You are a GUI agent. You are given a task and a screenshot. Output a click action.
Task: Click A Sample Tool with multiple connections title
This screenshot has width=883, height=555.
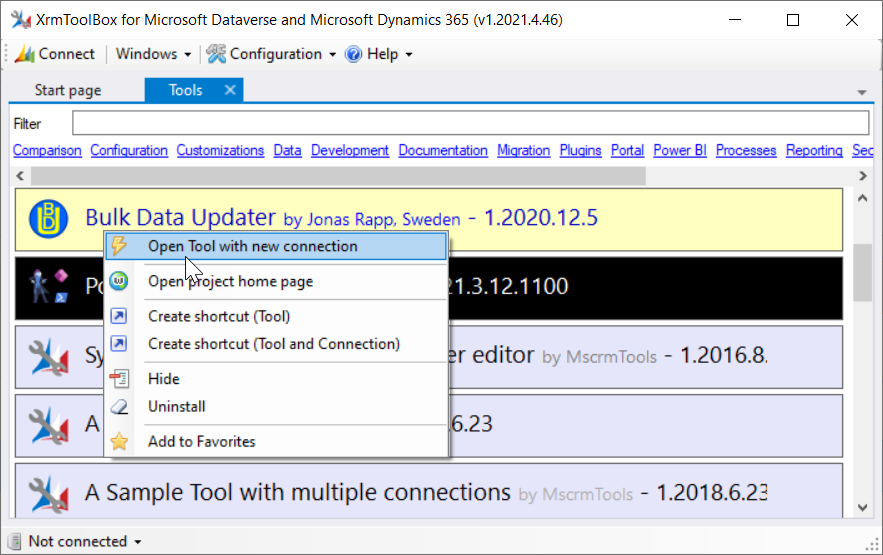(298, 493)
